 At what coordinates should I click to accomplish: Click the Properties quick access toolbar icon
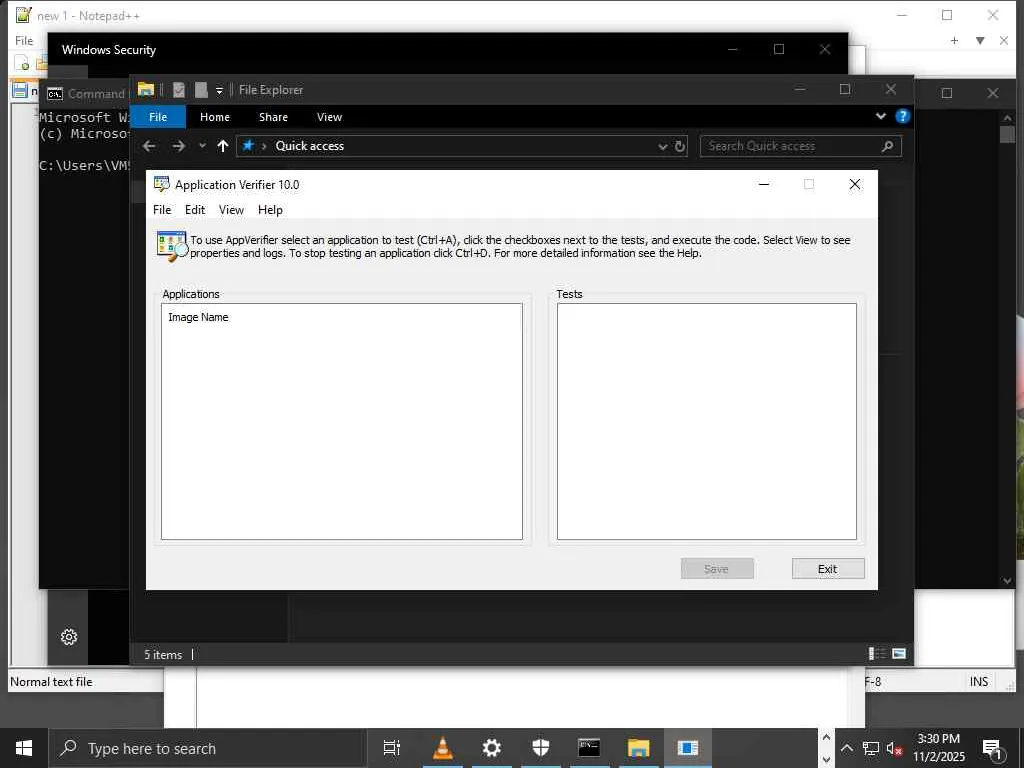[179, 89]
